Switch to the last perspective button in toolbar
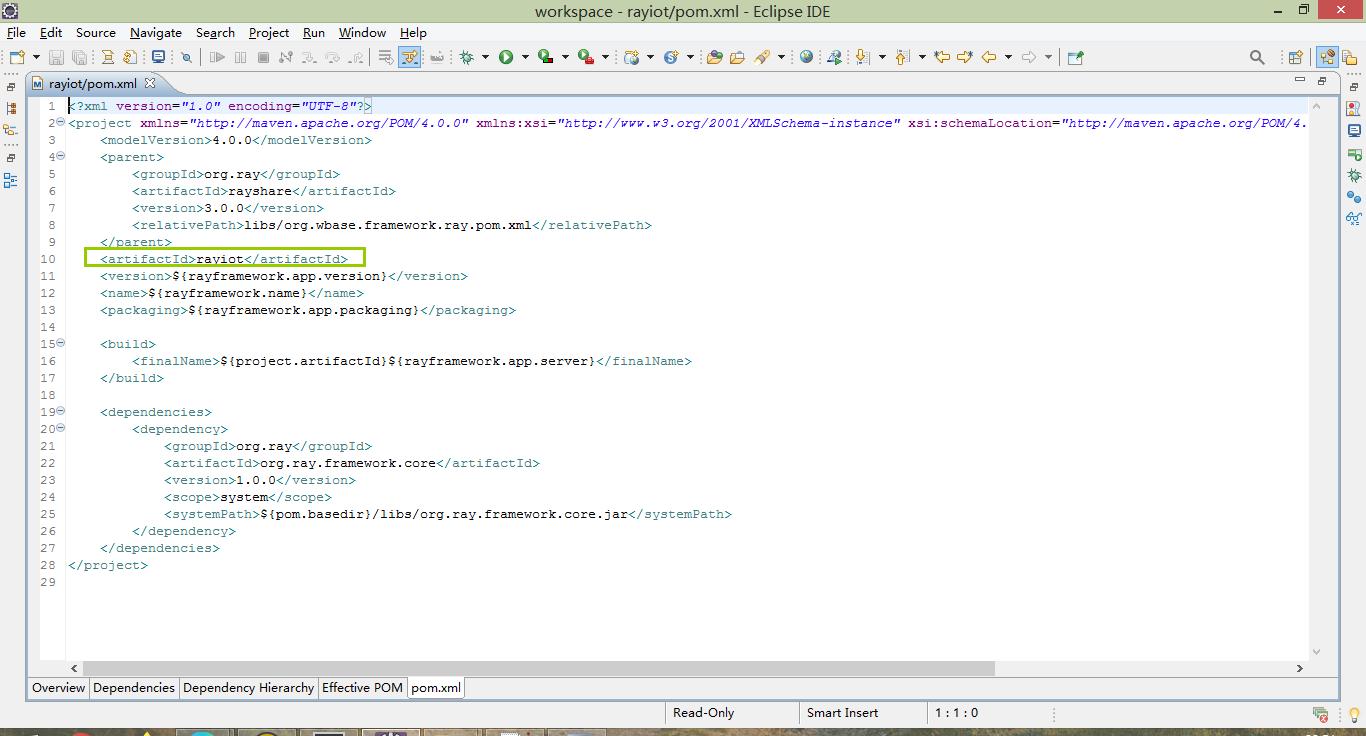The image size is (1366, 736). click(x=1351, y=57)
